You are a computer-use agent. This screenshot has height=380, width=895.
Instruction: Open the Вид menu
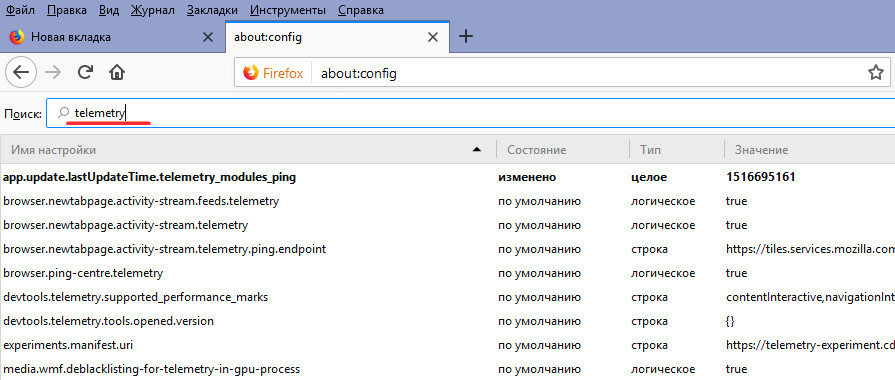click(108, 10)
